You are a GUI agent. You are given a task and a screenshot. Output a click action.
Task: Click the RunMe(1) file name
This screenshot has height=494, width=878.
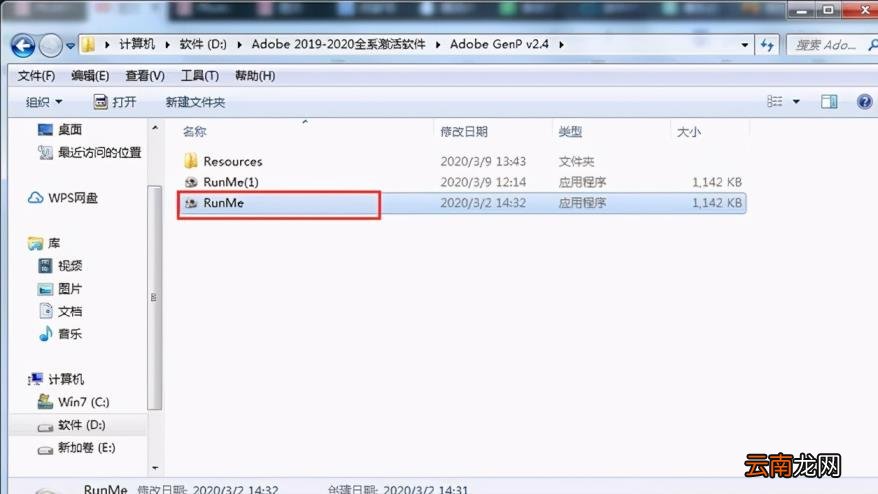pyautogui.click(x=231, y=182)
